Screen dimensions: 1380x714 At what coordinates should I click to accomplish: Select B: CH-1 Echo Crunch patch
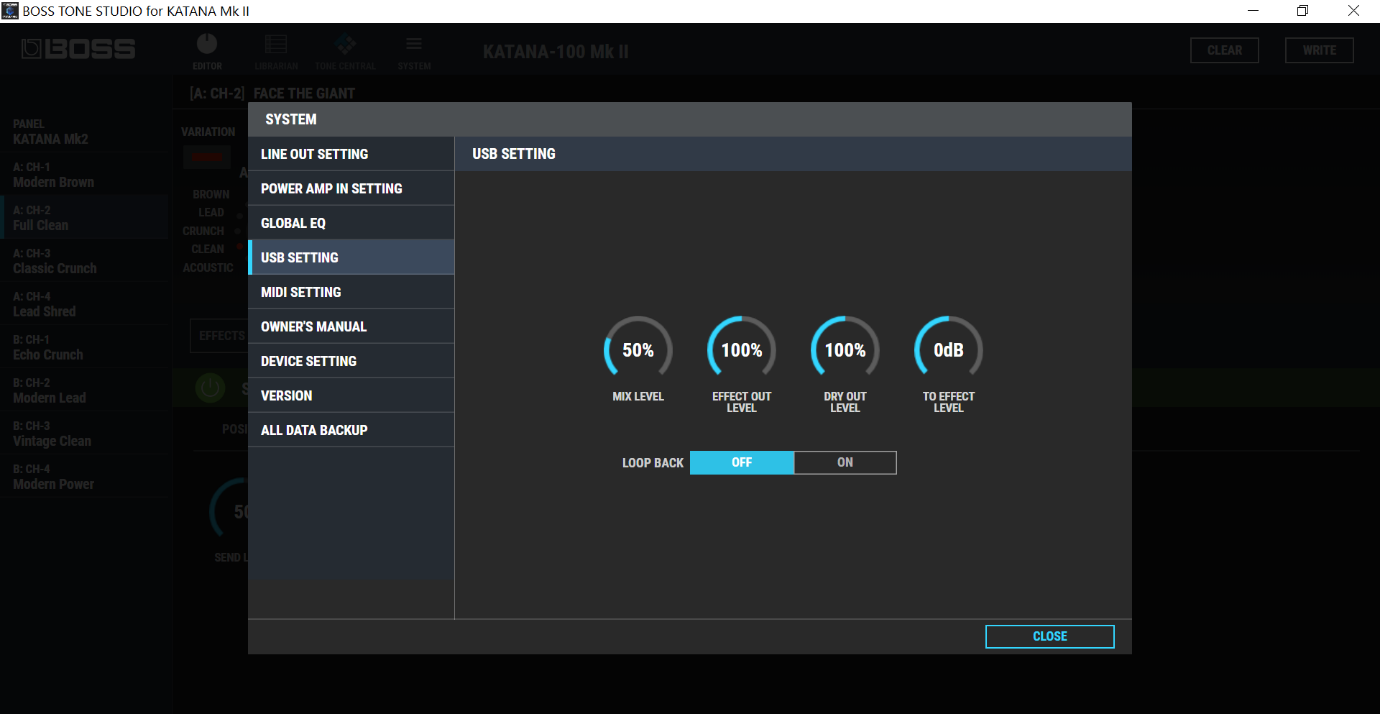click(85, 347)
